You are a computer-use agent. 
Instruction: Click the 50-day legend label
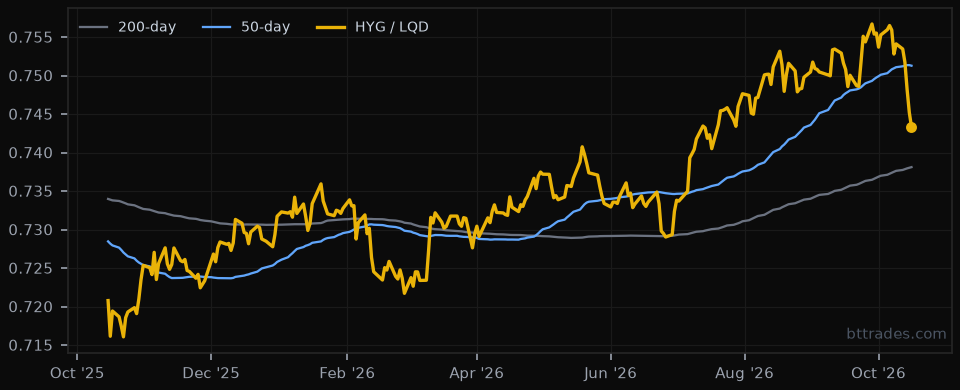(x=265, y=28)
